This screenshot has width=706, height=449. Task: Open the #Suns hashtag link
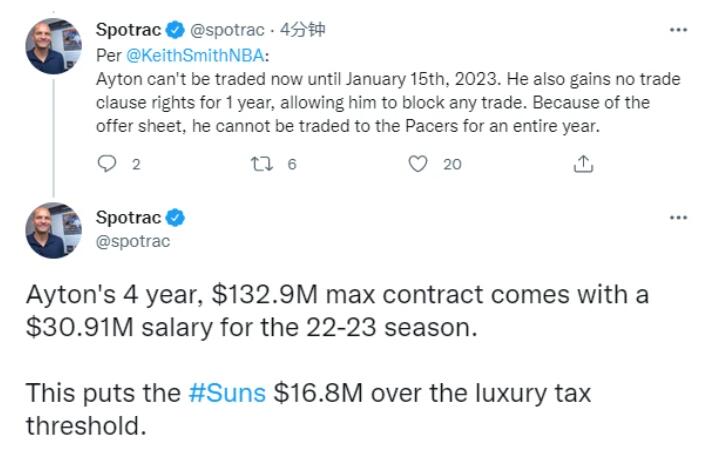[x=227, y=392]
